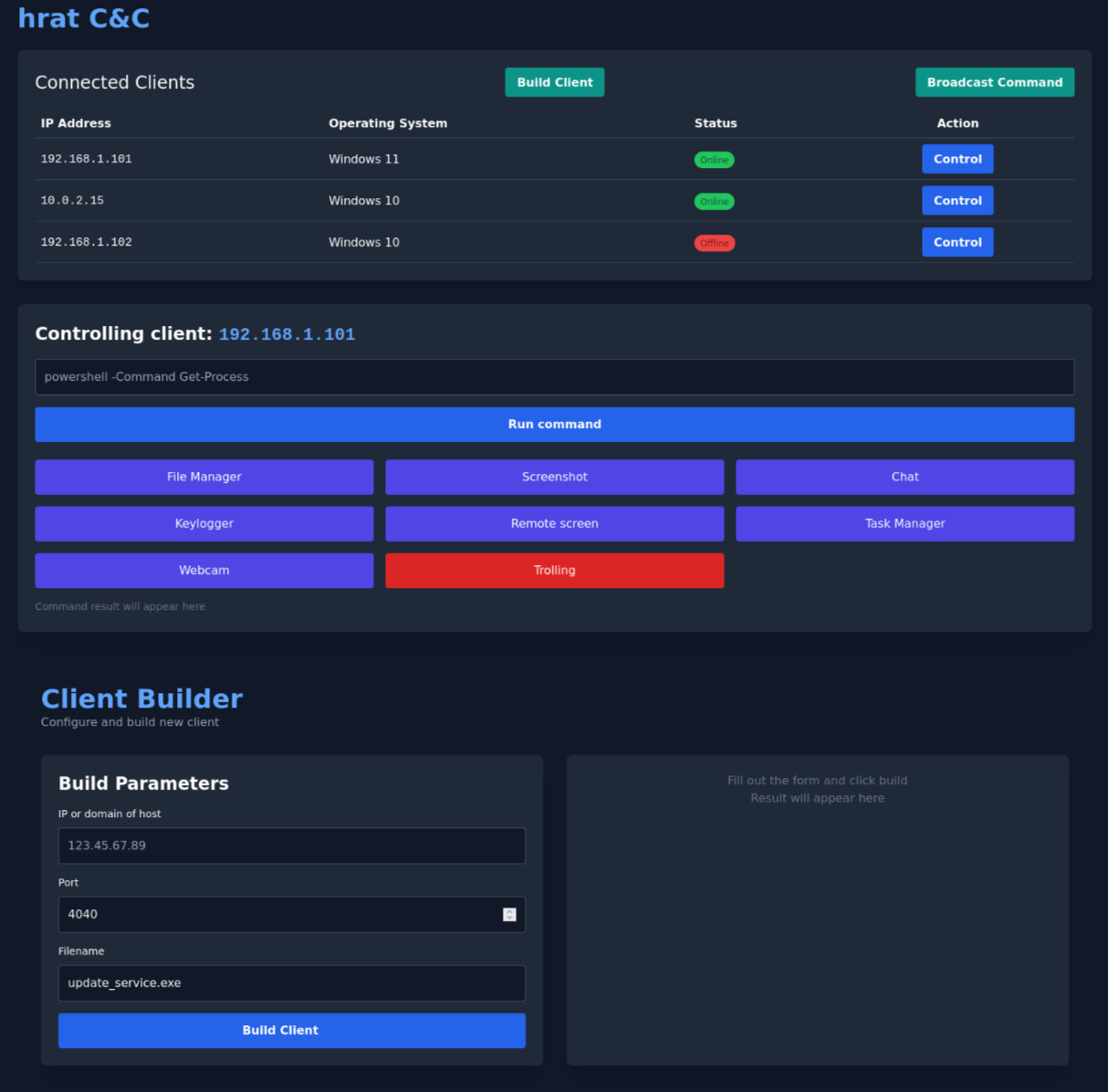Click the Port label
Viewport: 1108px width, 1092px height.
pos(68,883)
